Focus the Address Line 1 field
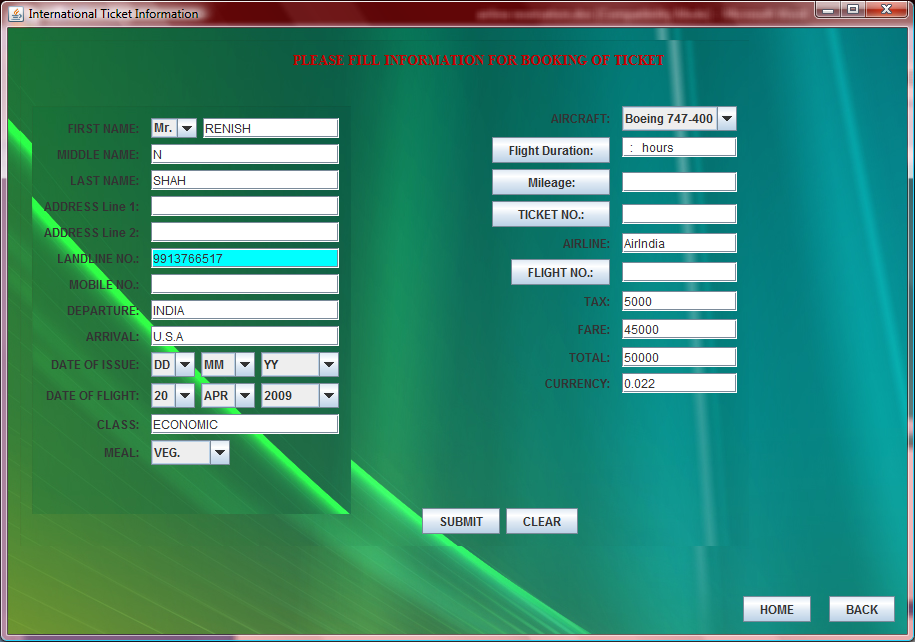This screenshot has width=915, height=642. point(245,206)
